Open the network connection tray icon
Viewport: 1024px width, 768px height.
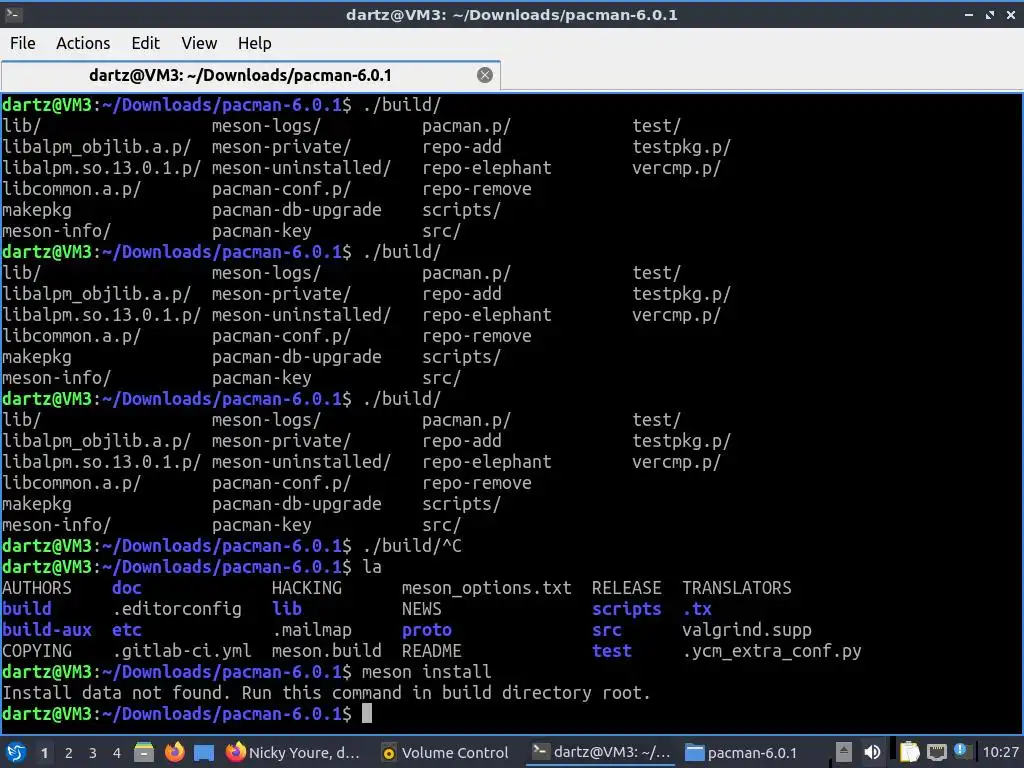(936, 752)
